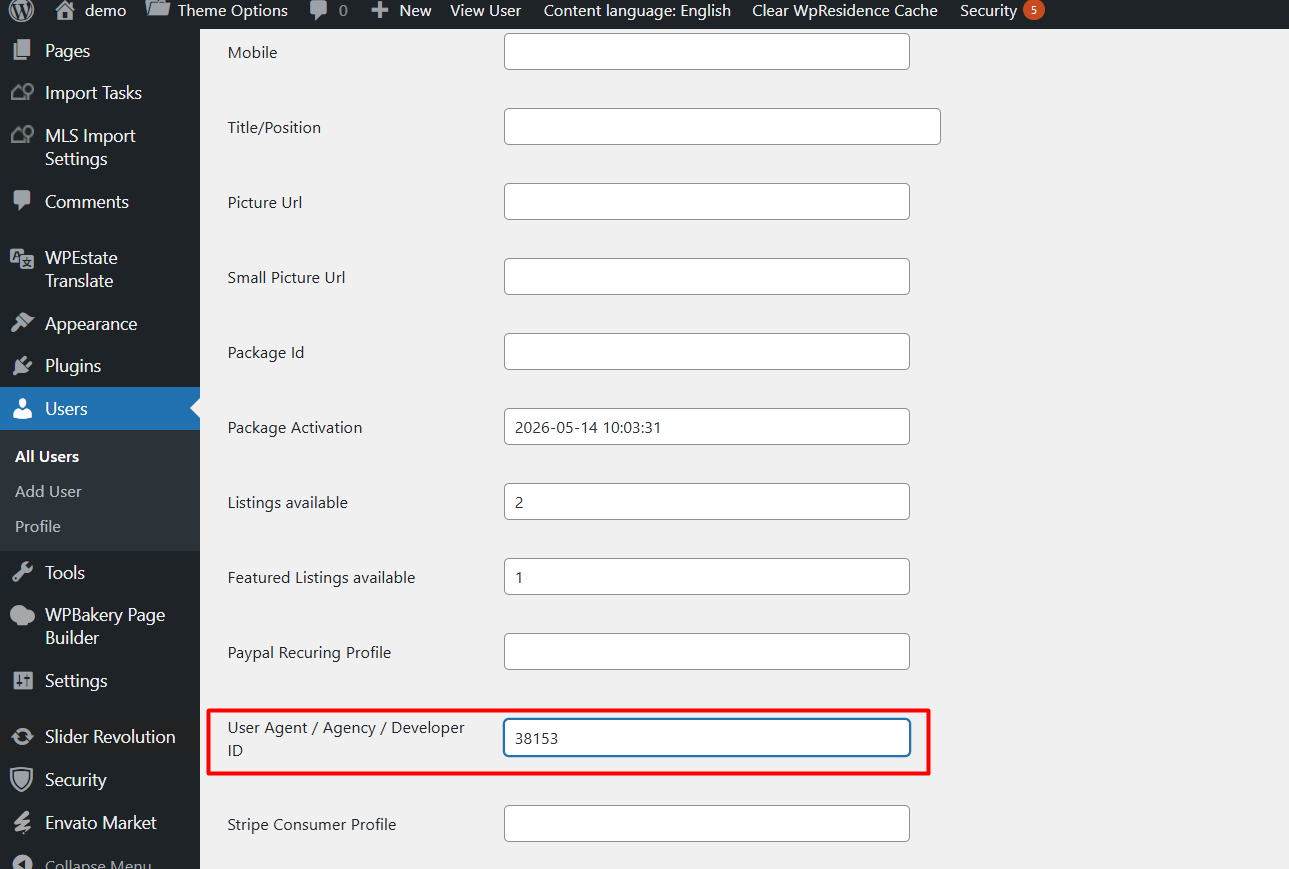This screenshot has height=869, width=1289.
Task: Click the WordPress logo icon
Action: click(22, 10)
